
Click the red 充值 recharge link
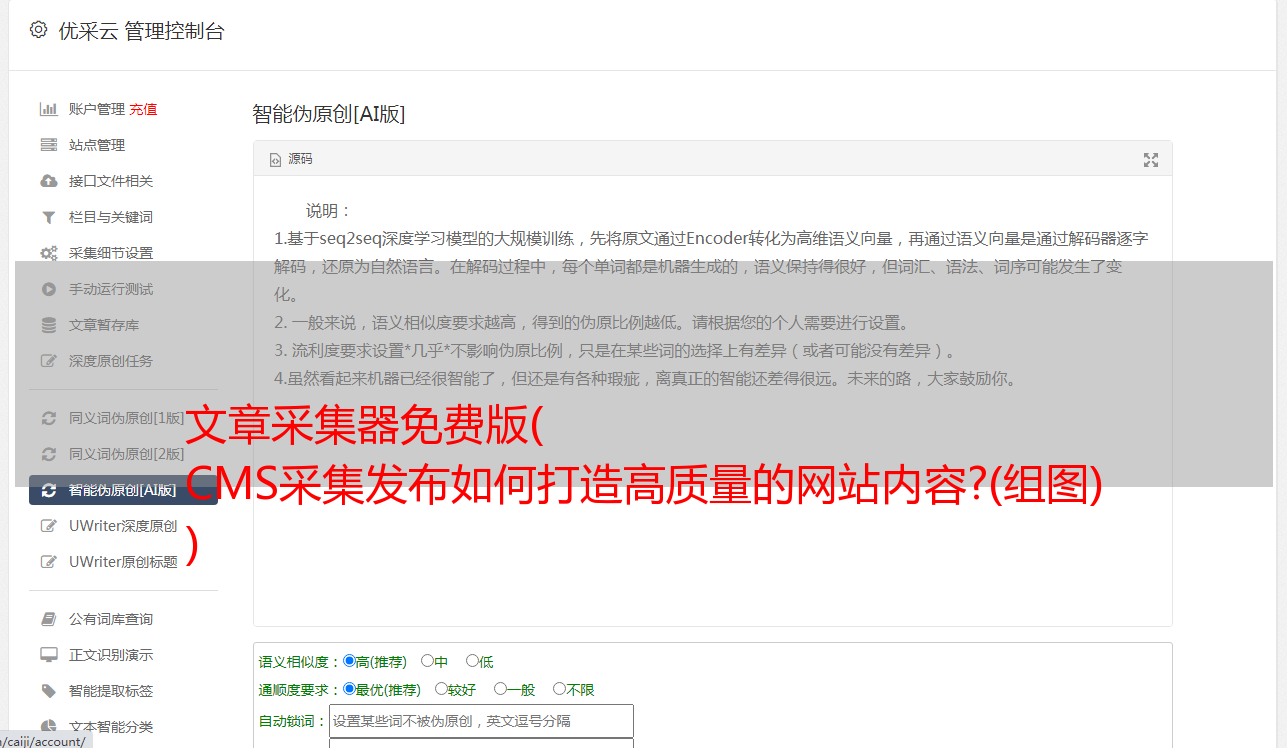(x=143, y=109)
